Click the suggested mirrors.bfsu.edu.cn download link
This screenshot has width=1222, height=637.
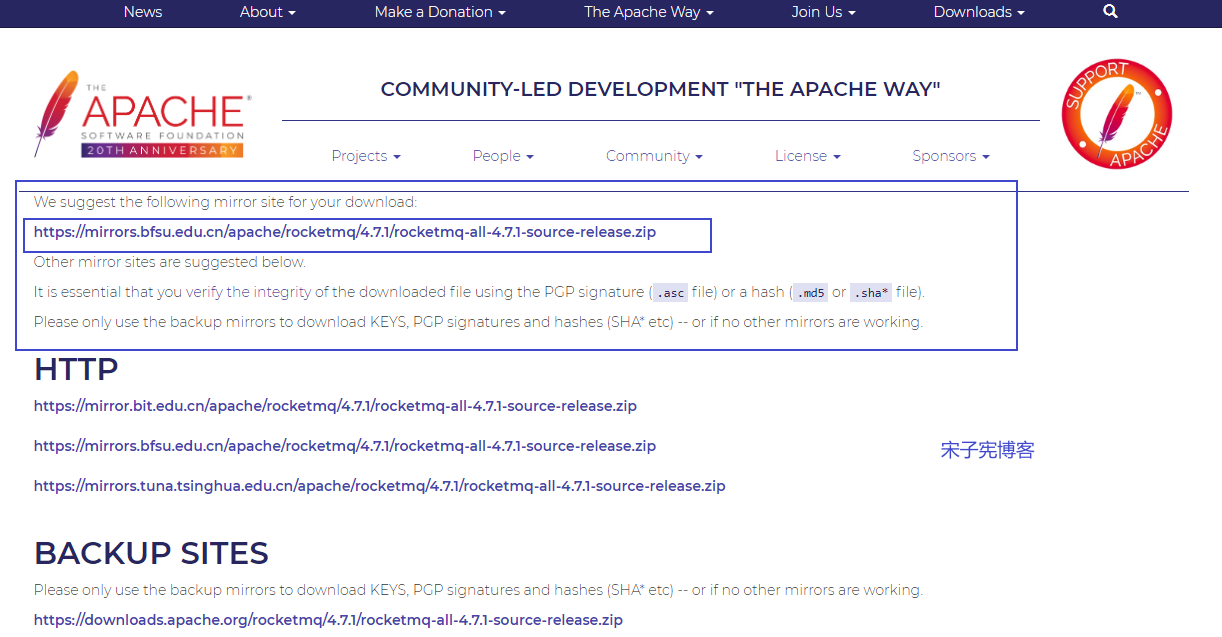click(345, 232)
